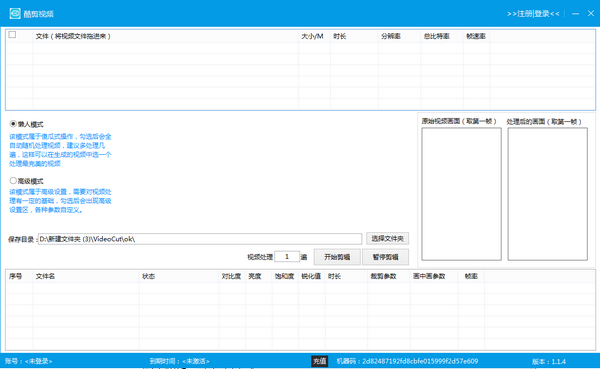Screen dimensions: 600x369
Task: Click the 账号：<未登录> status text
Action: tap(29, 361)
